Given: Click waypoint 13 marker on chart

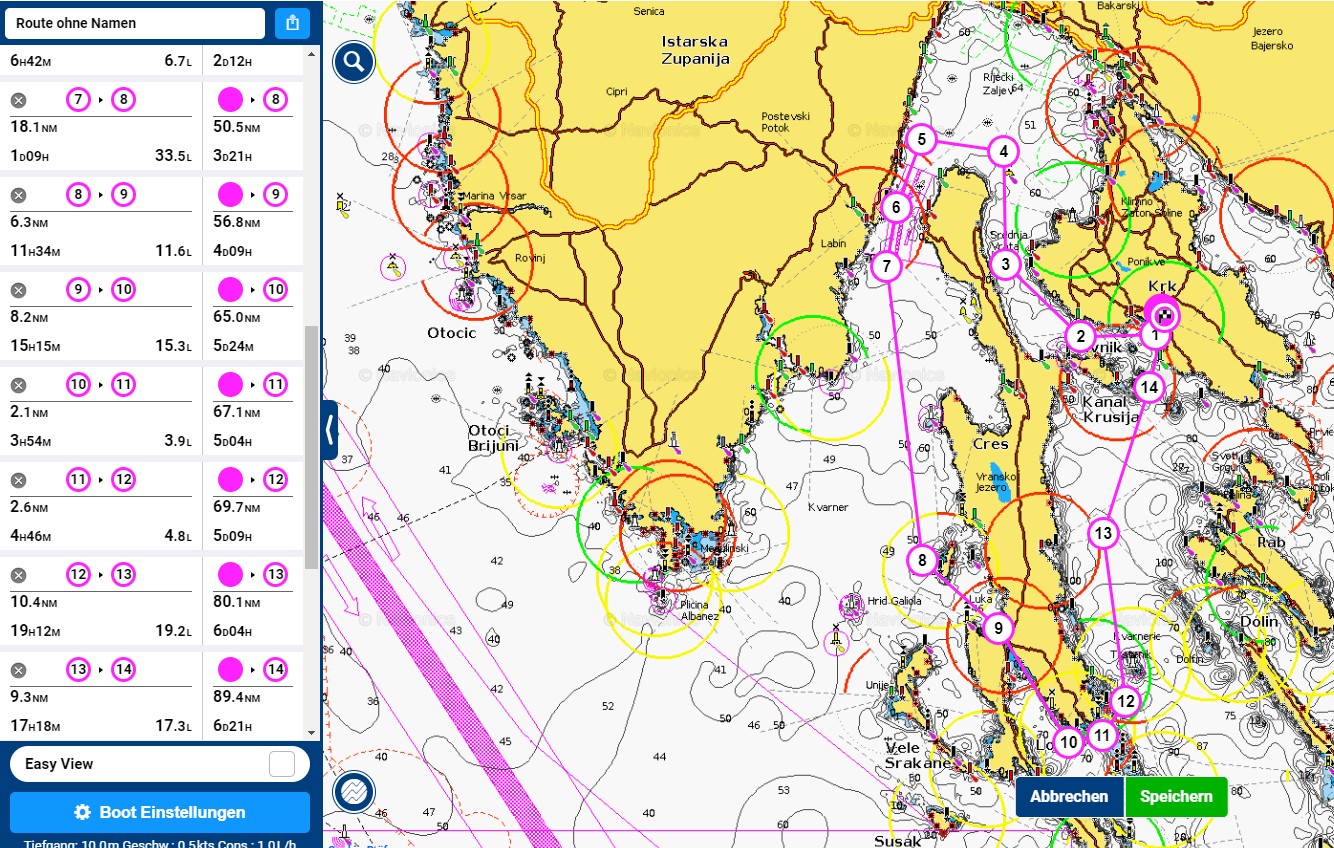Looking at the screenshot, I should coord(1102,533).
